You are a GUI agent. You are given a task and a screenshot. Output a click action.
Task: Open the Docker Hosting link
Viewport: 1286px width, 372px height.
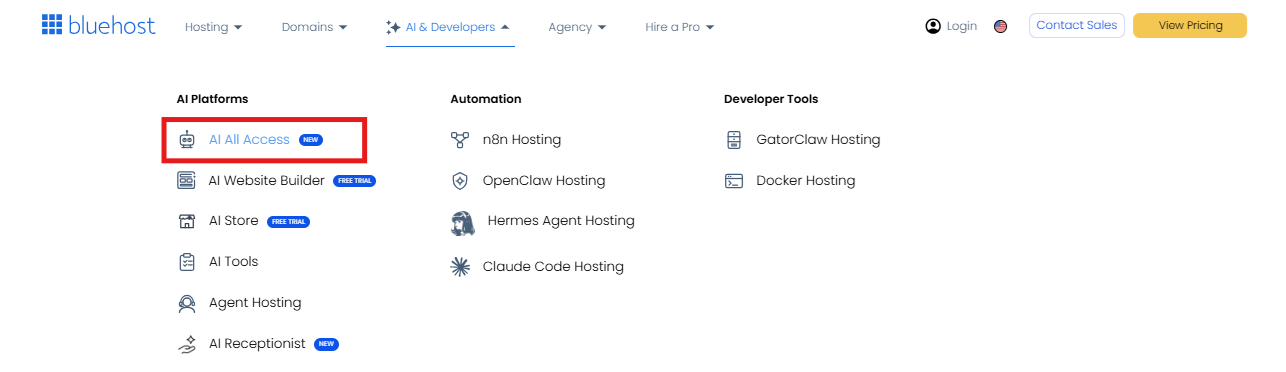[806, 181]
